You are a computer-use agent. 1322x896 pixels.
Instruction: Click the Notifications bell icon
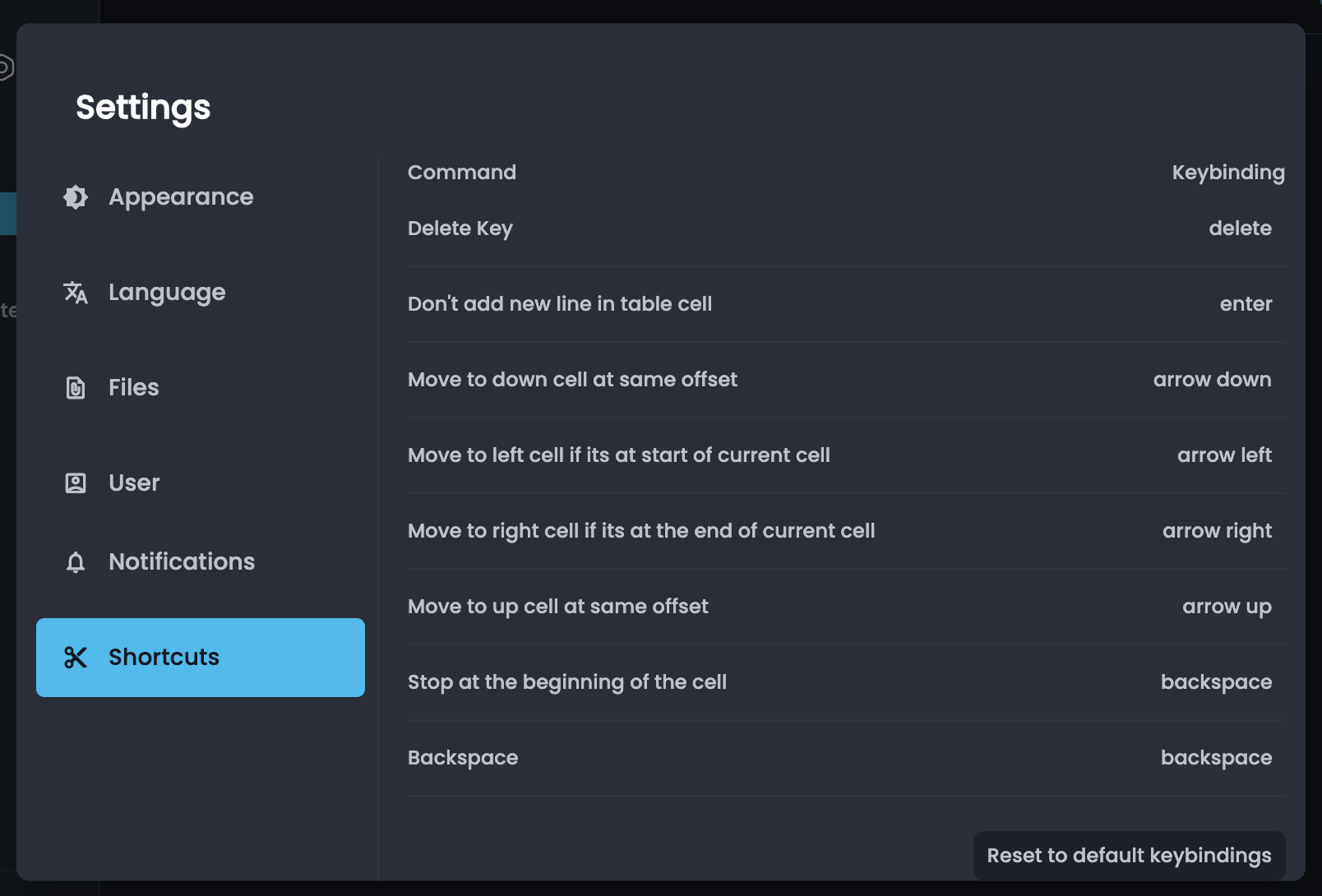coord(75,562)
